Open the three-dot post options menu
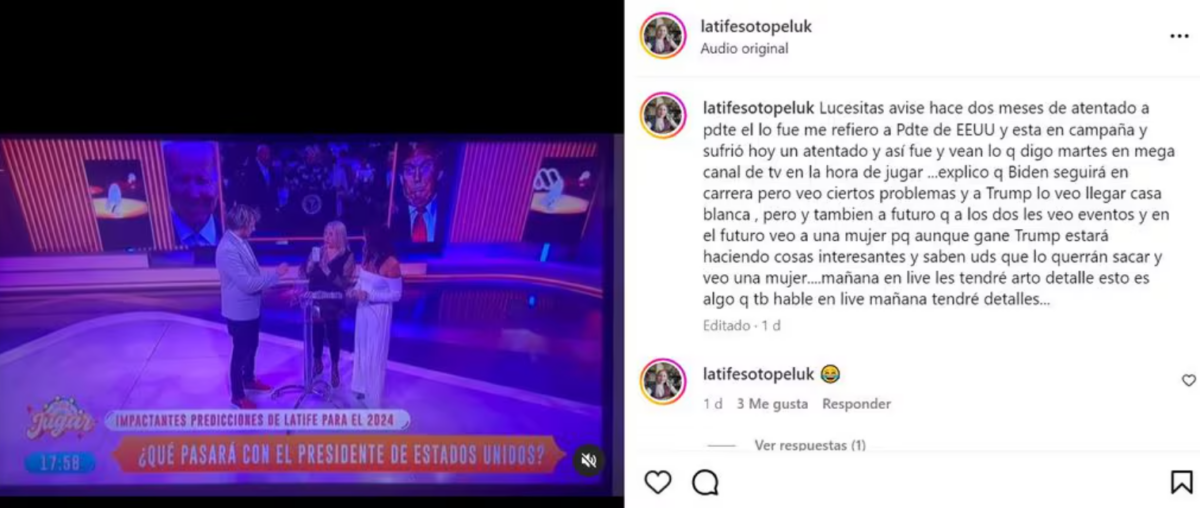Image resolution: width=1200 pixels, height=508 pixels. pyautogui.click(x=1179, y=36)
